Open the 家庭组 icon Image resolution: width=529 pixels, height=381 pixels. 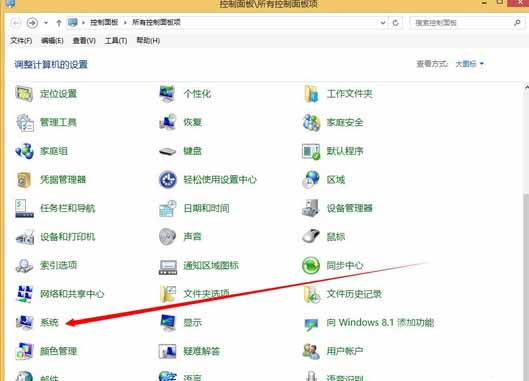(x=24, y=151)
